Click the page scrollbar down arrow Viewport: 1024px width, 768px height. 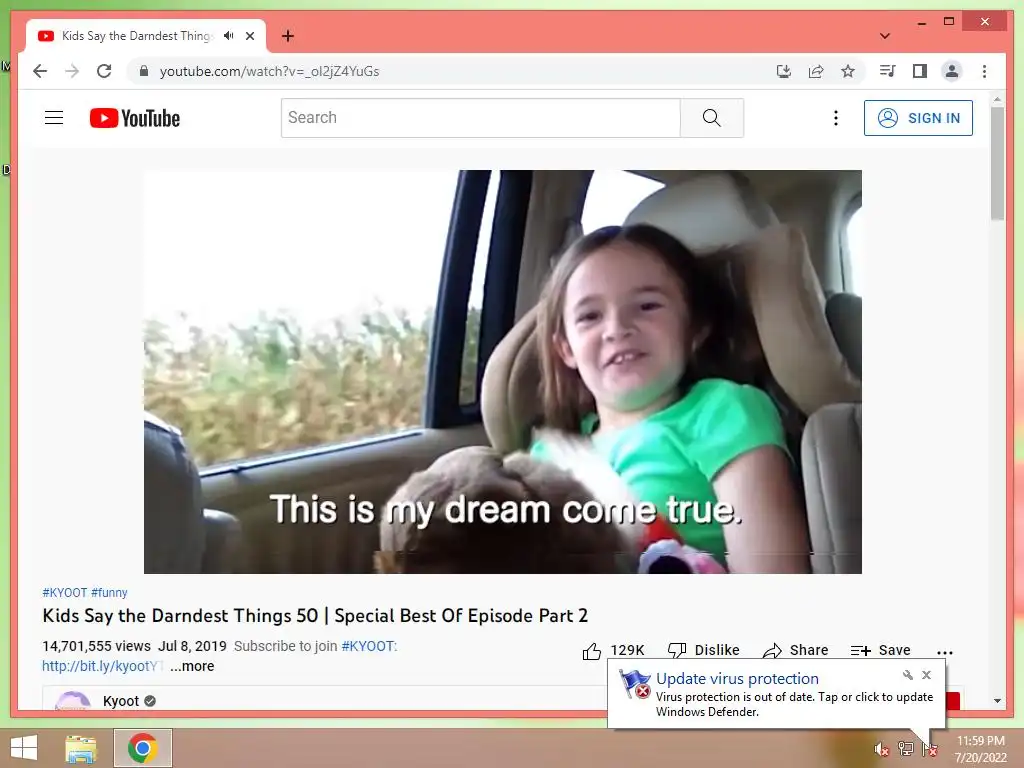(x=997, y=701)
